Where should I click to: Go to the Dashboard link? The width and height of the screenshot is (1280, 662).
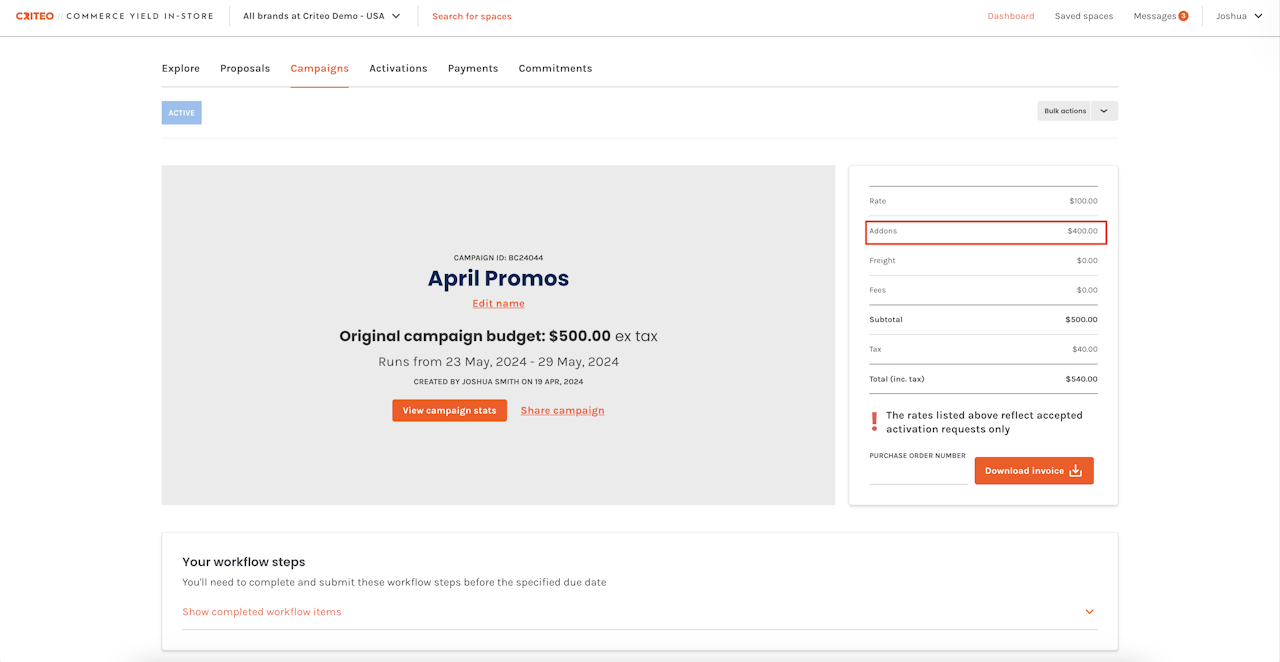[1011, 16]
